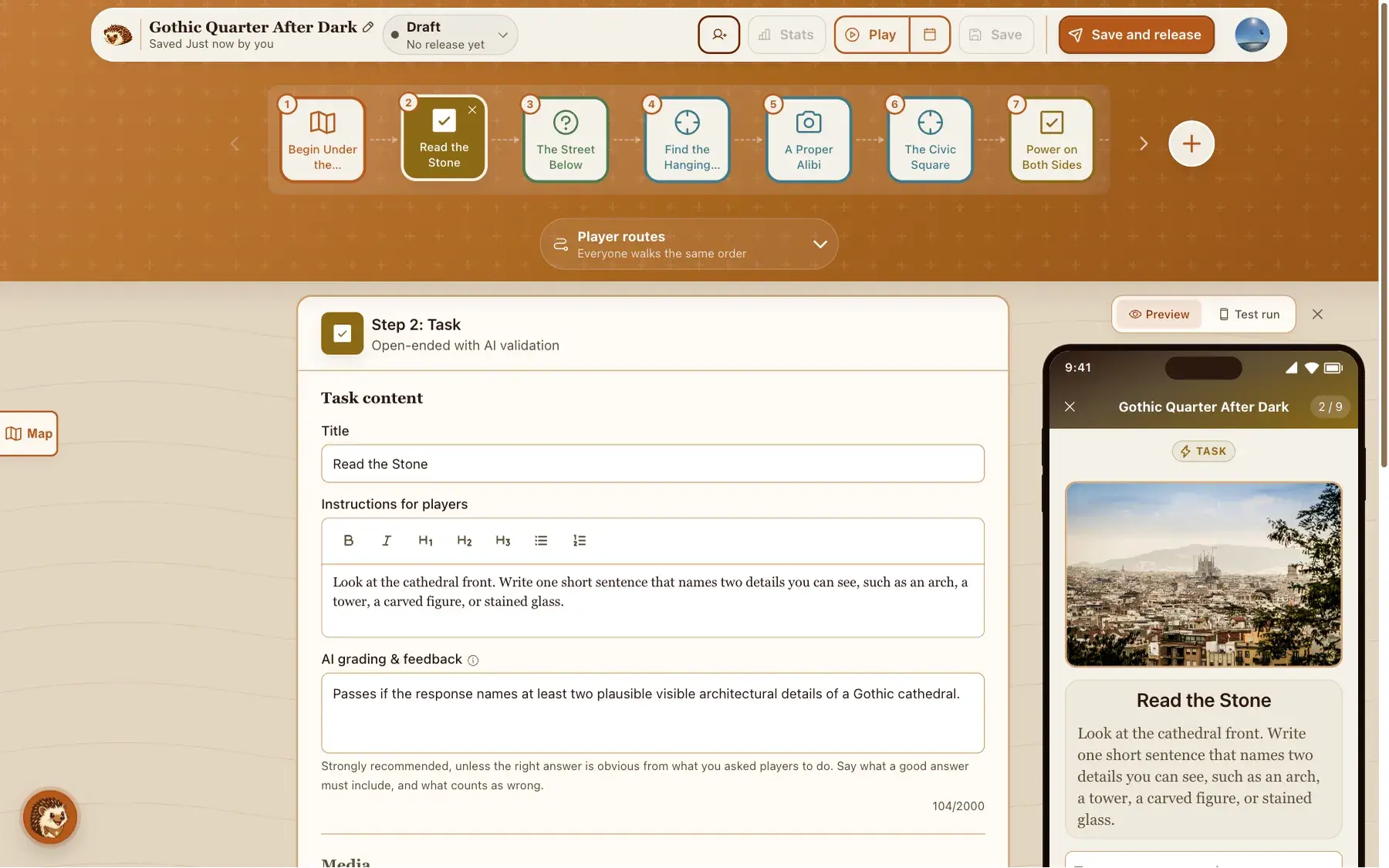
Task: Select step 1 Begin Under the... card
Action: (x=323, y=140)
